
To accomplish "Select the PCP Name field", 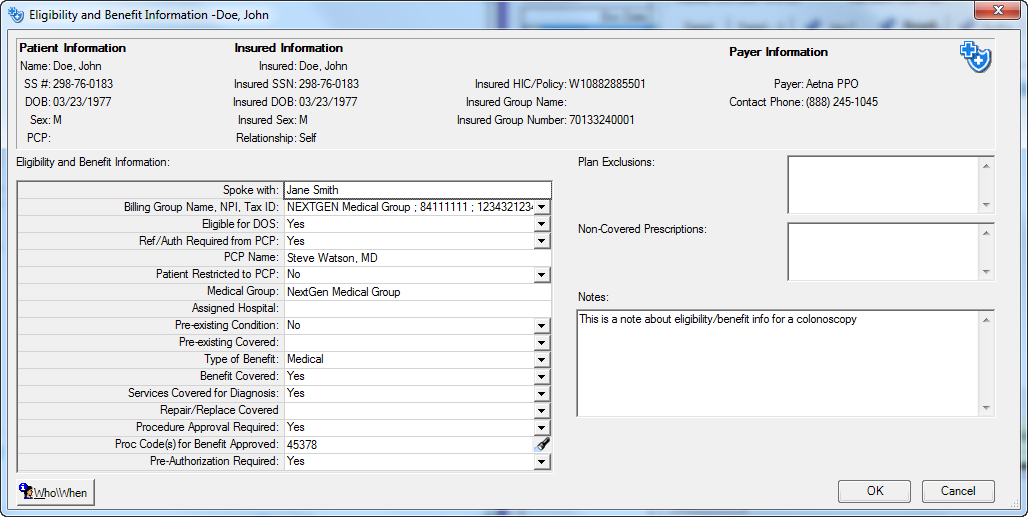I will pyautogui.click(x=416, y=258).
